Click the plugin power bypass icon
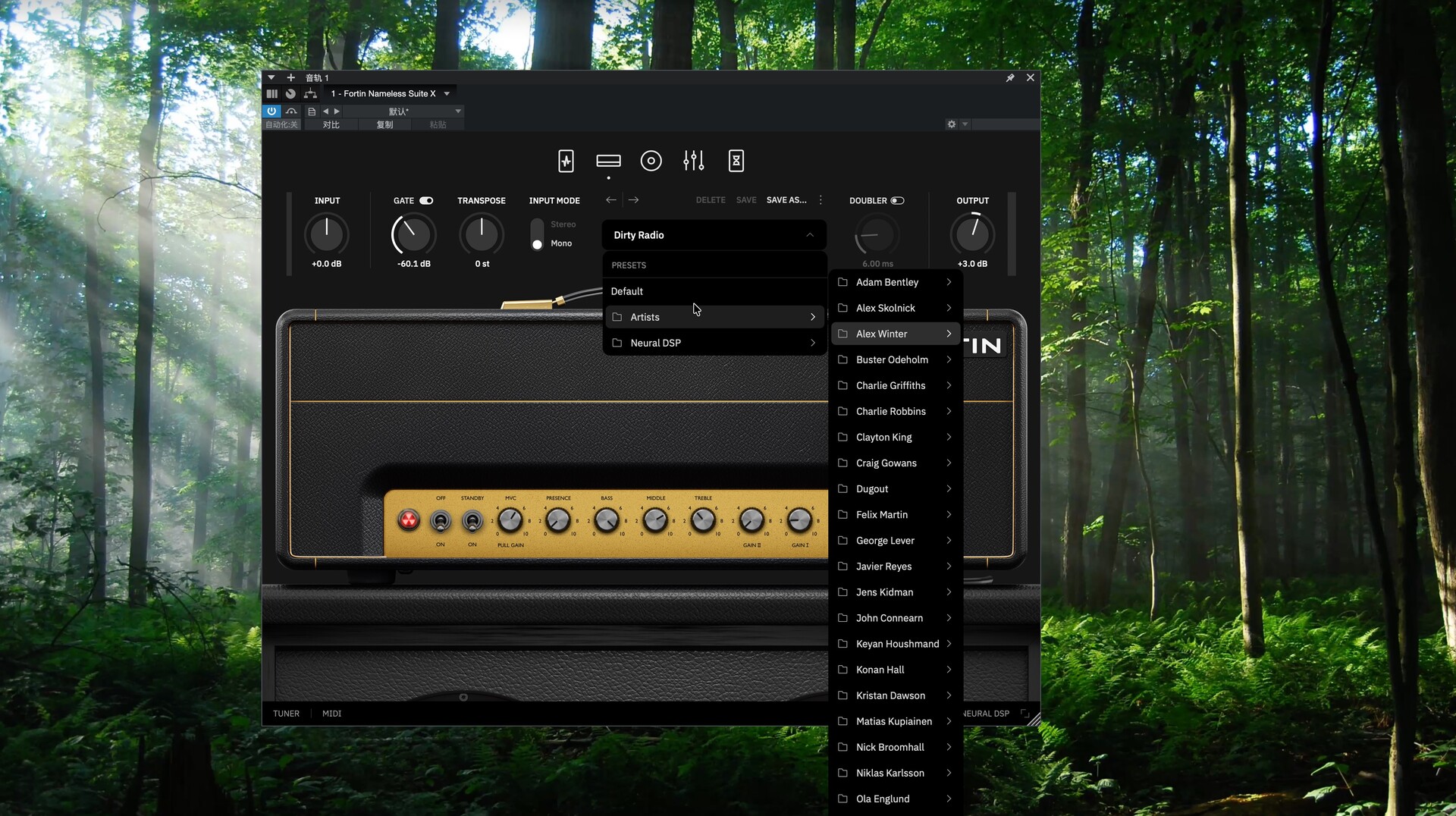The width and height of the screenshot is (1456, 816). pyautogui.click(x=271, y=111)
